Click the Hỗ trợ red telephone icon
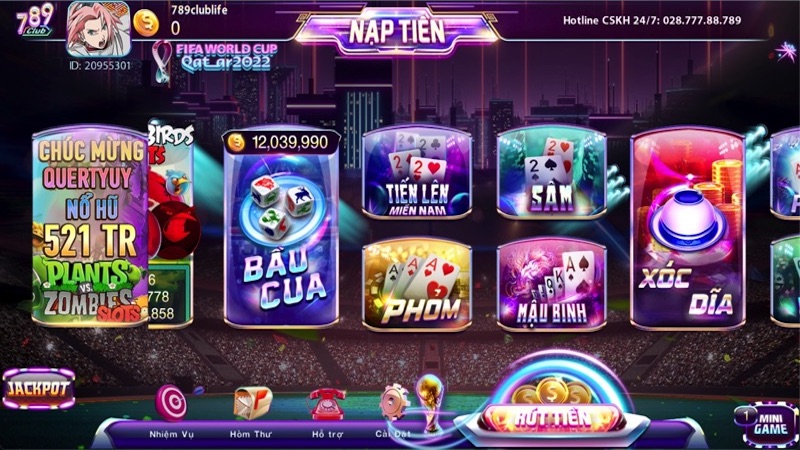This screenshot has height=450, width=800. tap(327, 404)
